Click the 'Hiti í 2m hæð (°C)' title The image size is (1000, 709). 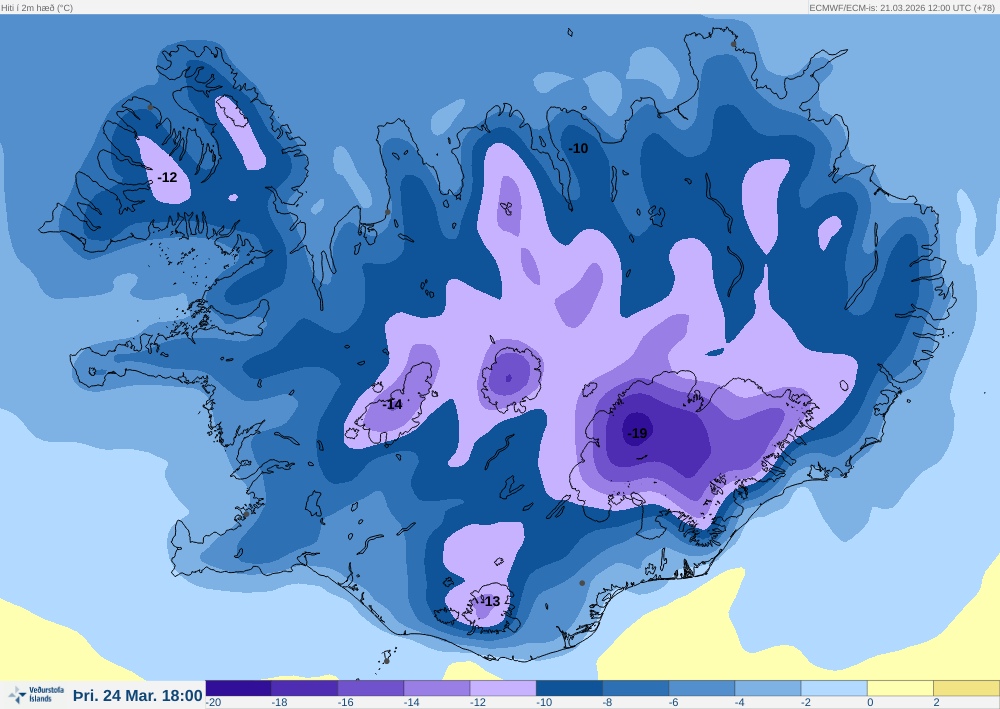37,8
